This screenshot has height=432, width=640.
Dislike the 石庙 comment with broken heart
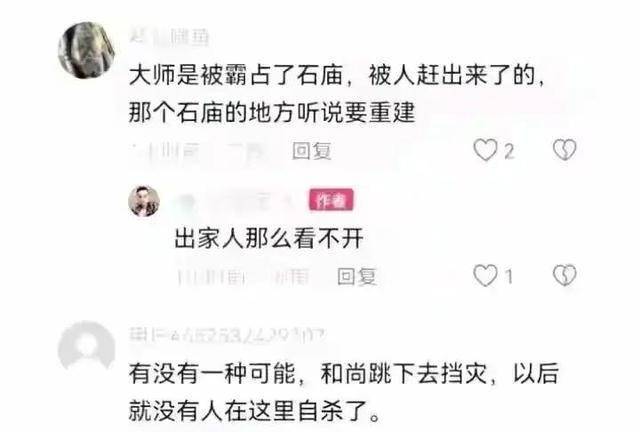click(564, 150)
